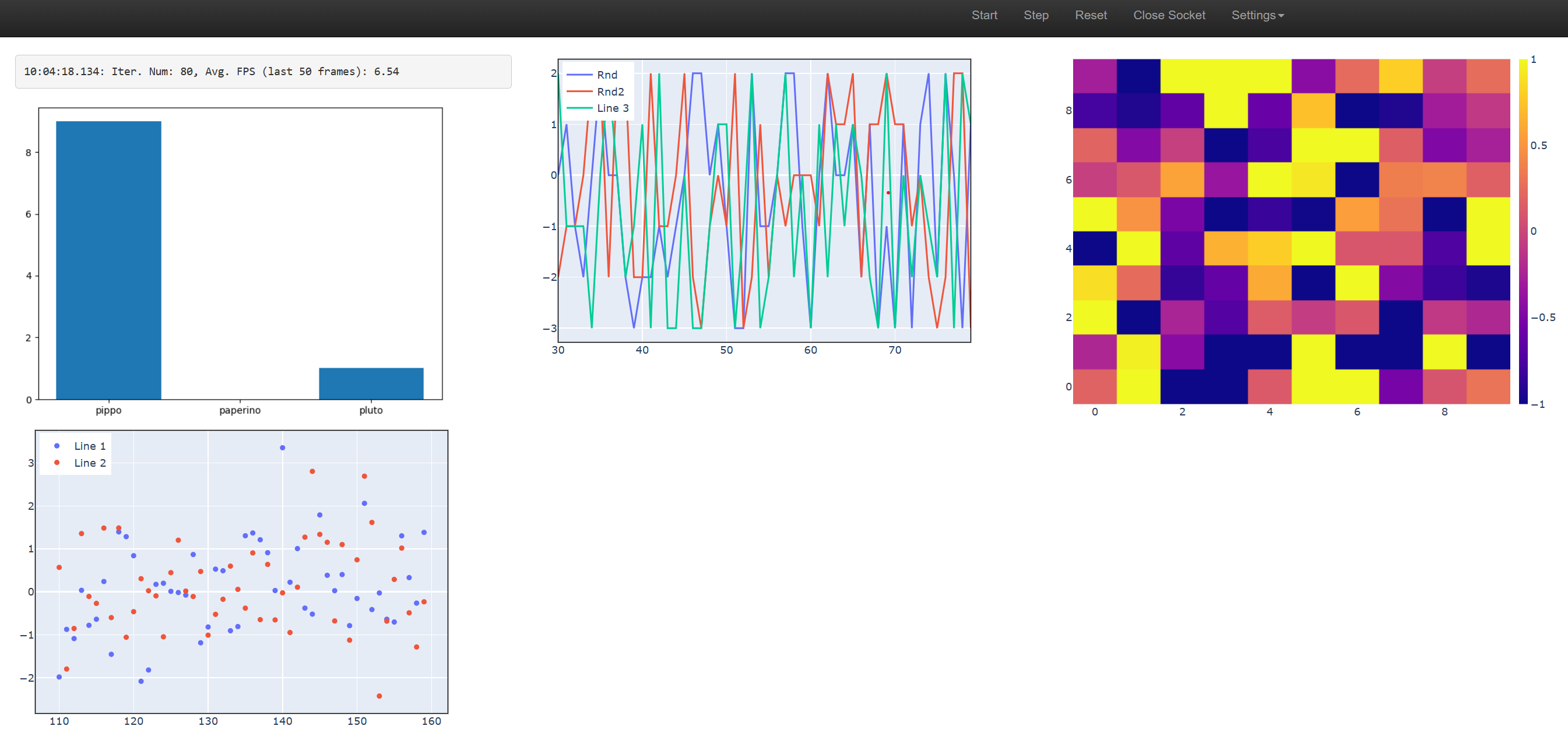Click the iteration status text box

pyautogui.click(x=263, y=72)
